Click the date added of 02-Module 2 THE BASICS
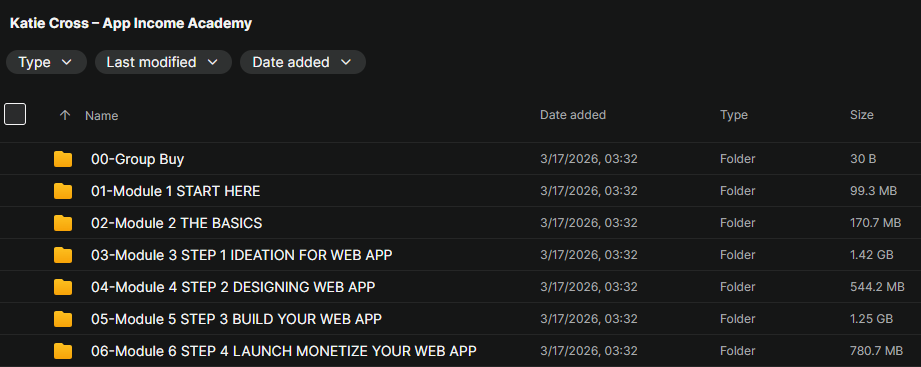Image resolution: width=921 pixels, height=367 pixels. (589, 223)
